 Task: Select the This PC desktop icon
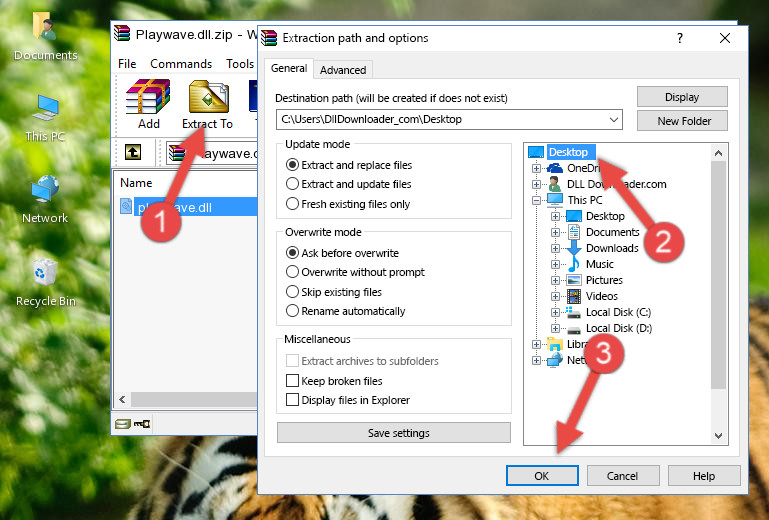point(45,119)
